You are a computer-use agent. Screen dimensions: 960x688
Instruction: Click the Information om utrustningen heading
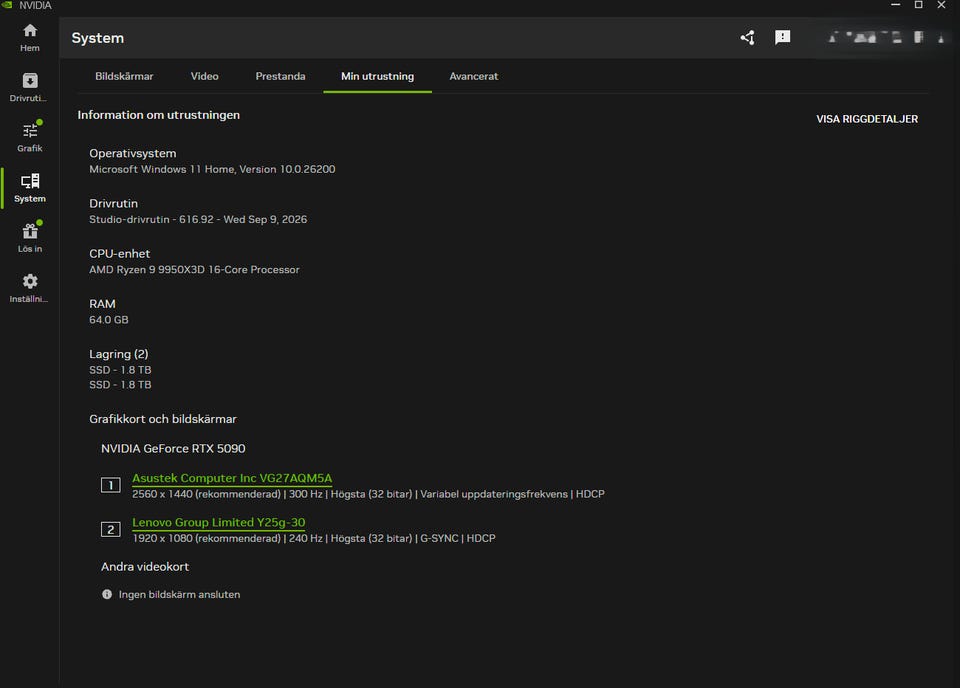[159, 115]
